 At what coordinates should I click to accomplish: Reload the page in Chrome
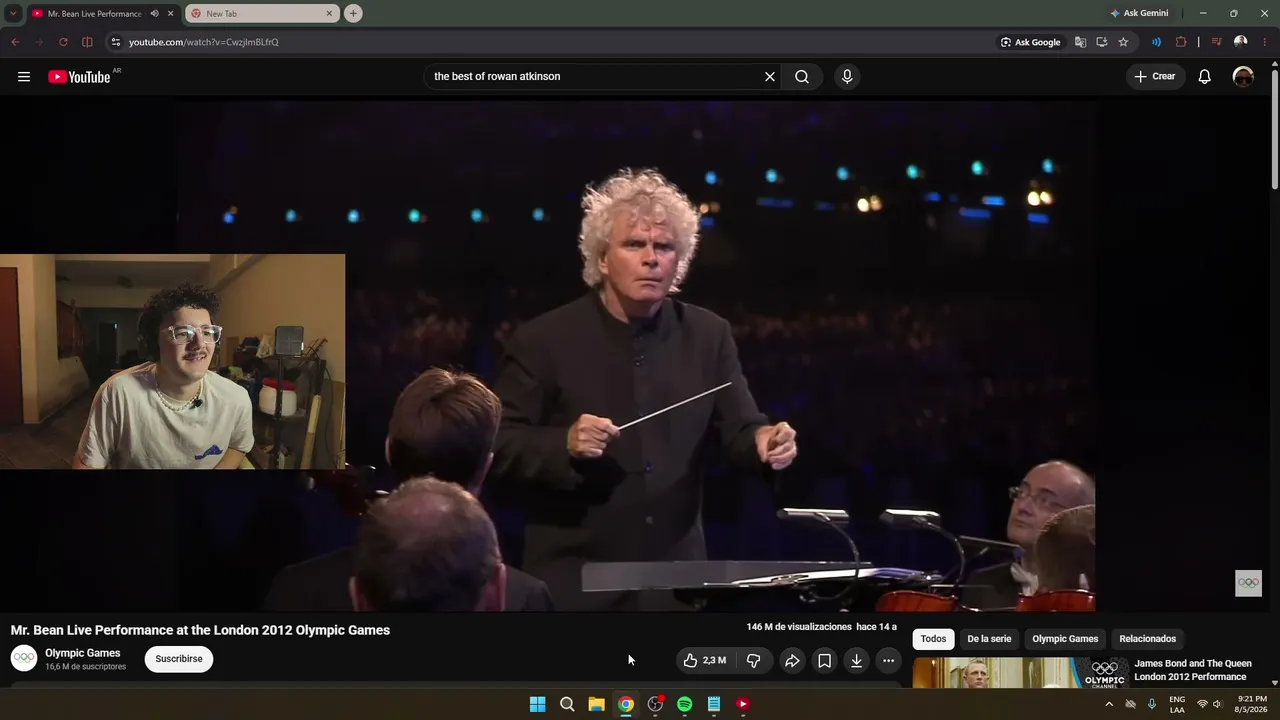click(63, 42)
